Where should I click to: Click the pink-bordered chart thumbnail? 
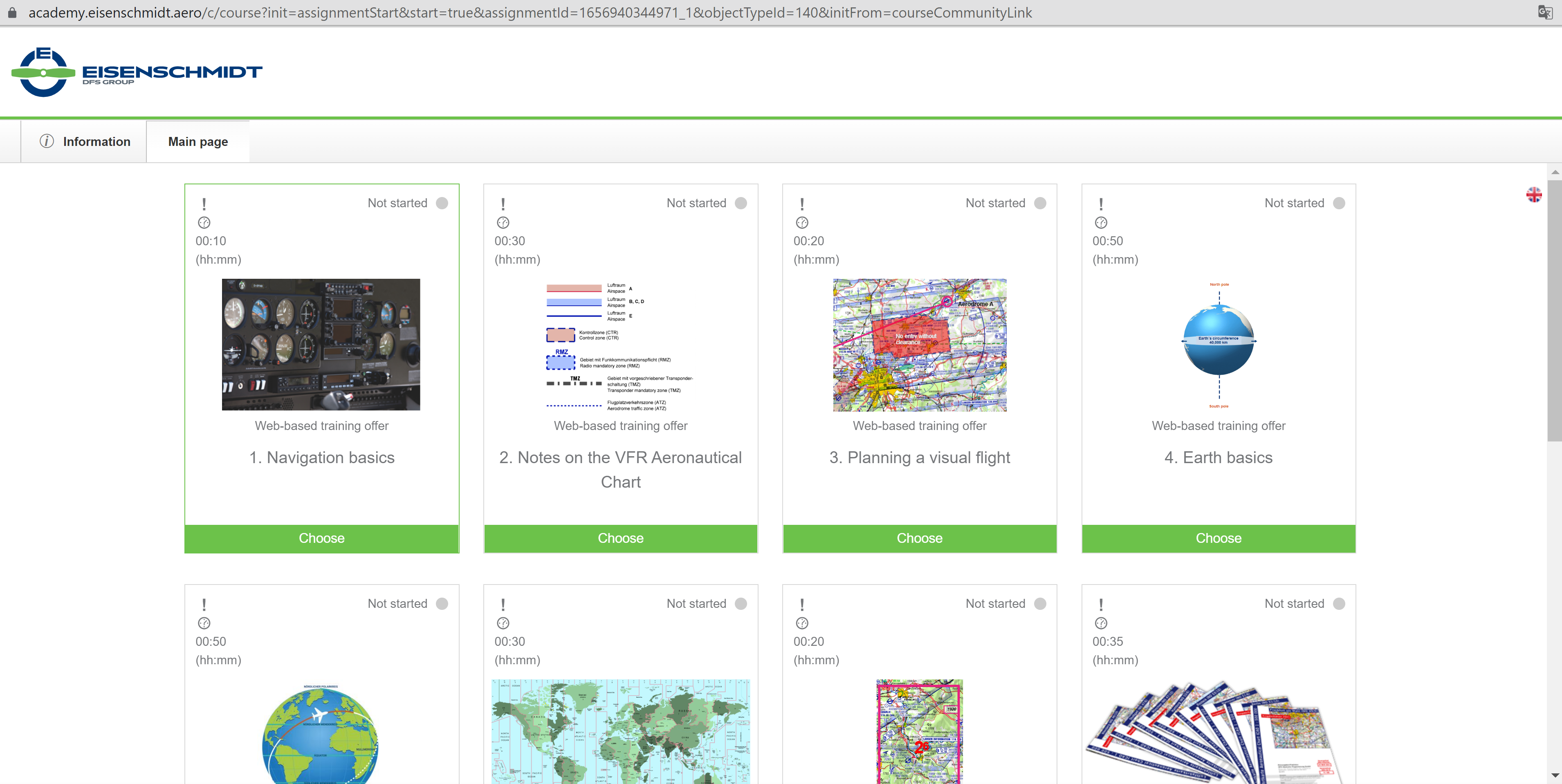click(919, 731)
